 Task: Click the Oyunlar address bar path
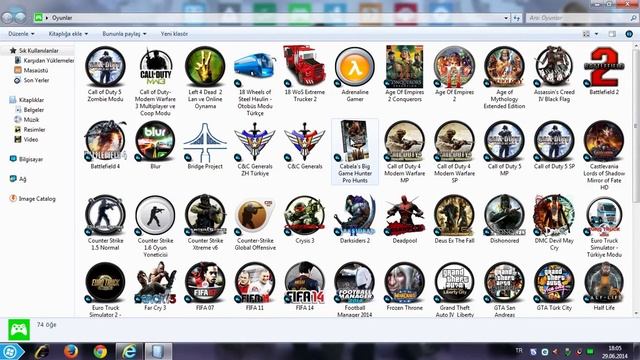(62, 18)
